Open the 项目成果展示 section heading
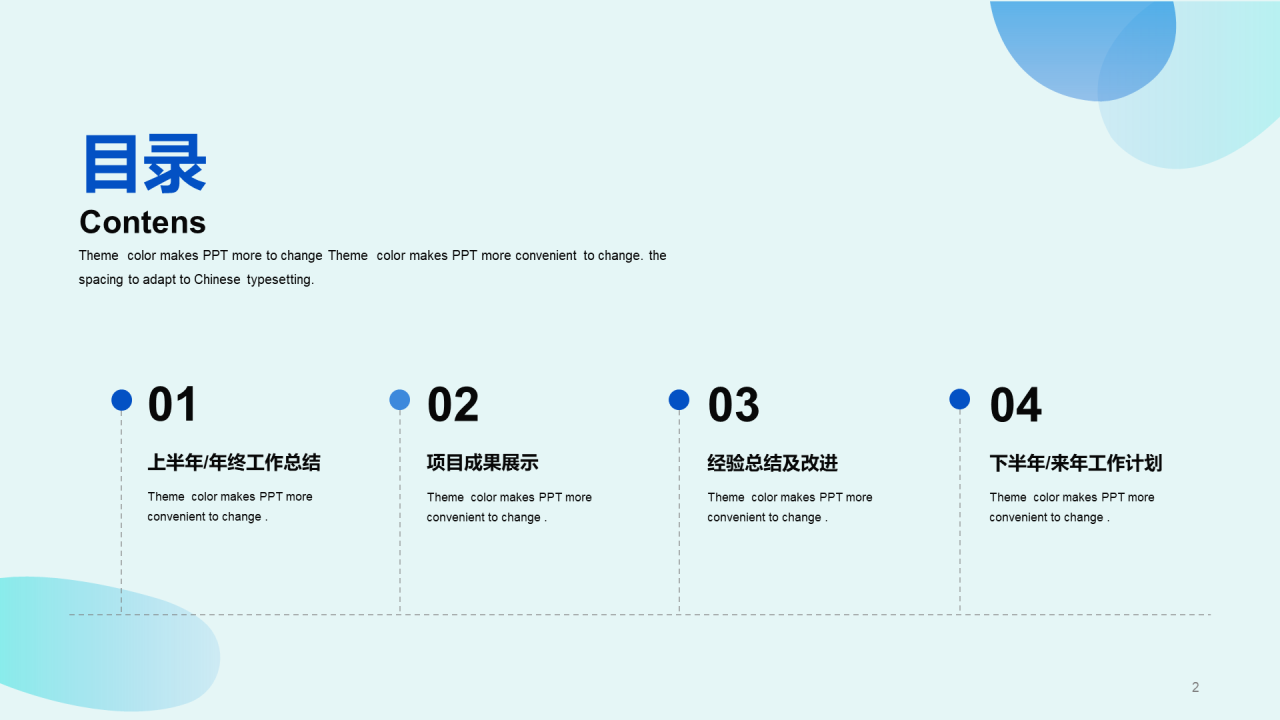The height and width of the screenshot is (720, 1280). pyautogui.click(x=482, y=463)
